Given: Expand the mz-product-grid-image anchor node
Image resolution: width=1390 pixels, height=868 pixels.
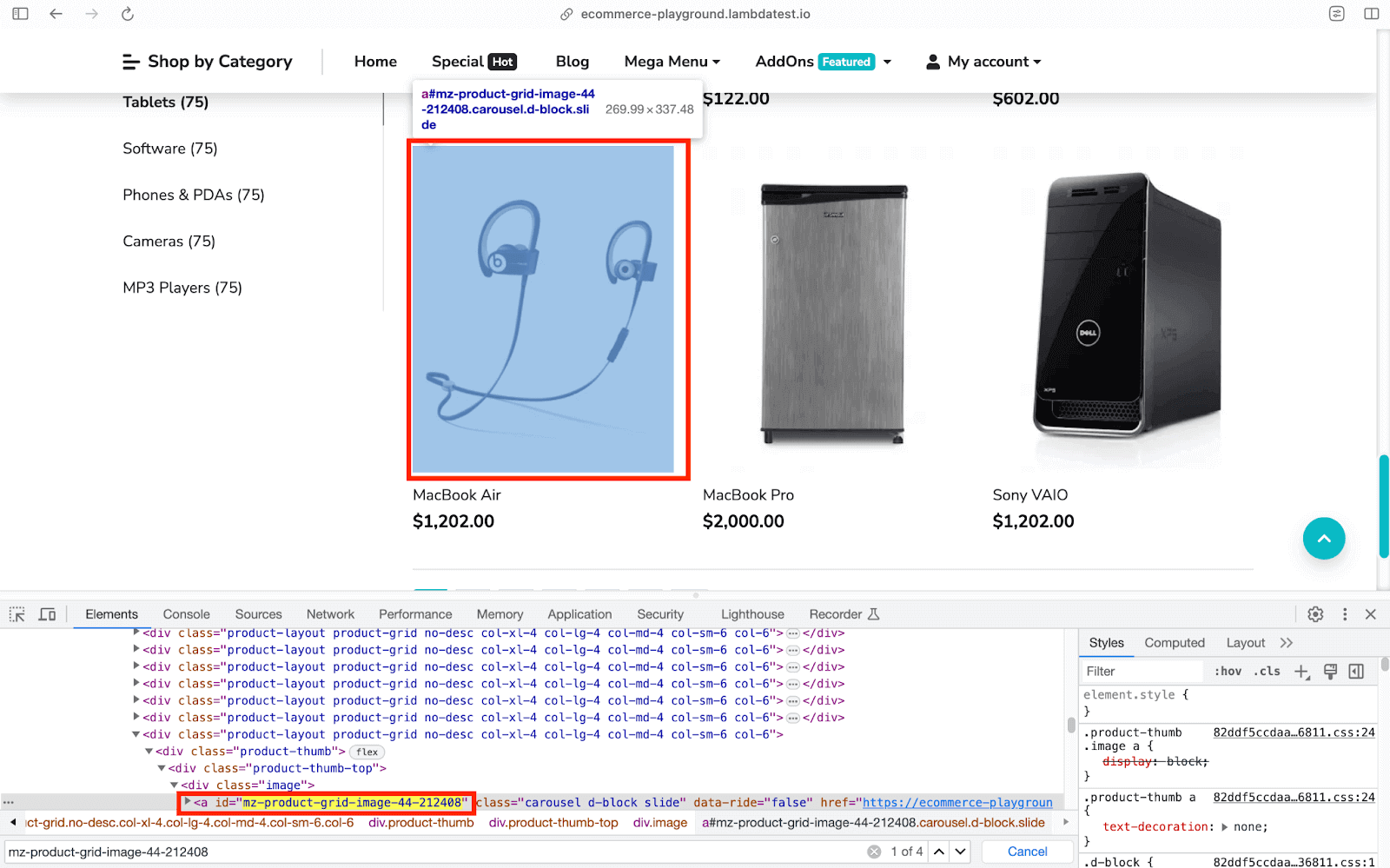Looking at the screenshot, I should (188, 802).
